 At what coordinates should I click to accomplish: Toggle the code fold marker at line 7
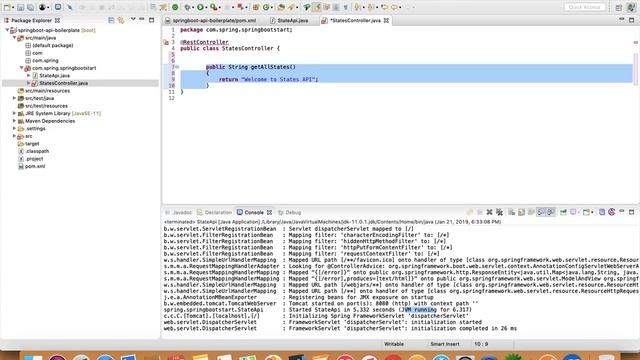tap(177, 67)
